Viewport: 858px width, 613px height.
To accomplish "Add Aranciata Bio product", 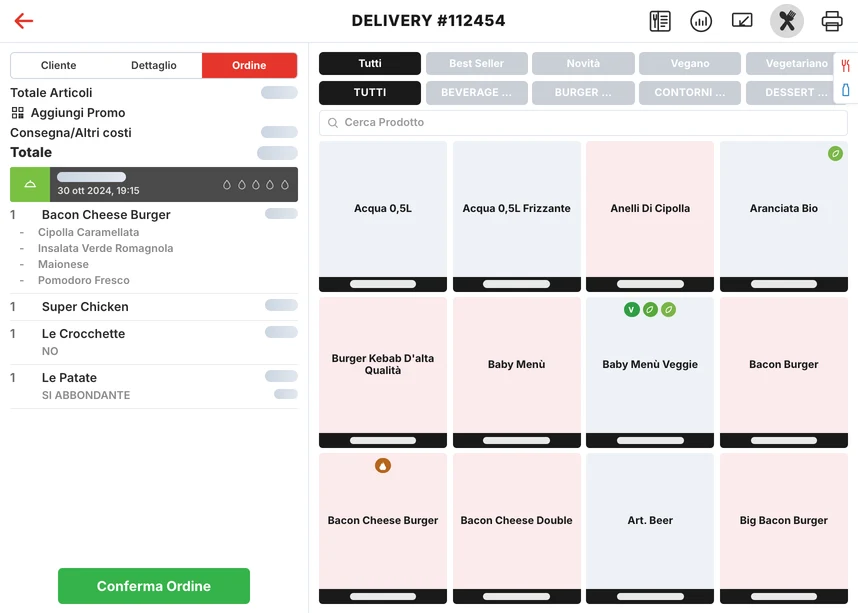I will 784,216.
